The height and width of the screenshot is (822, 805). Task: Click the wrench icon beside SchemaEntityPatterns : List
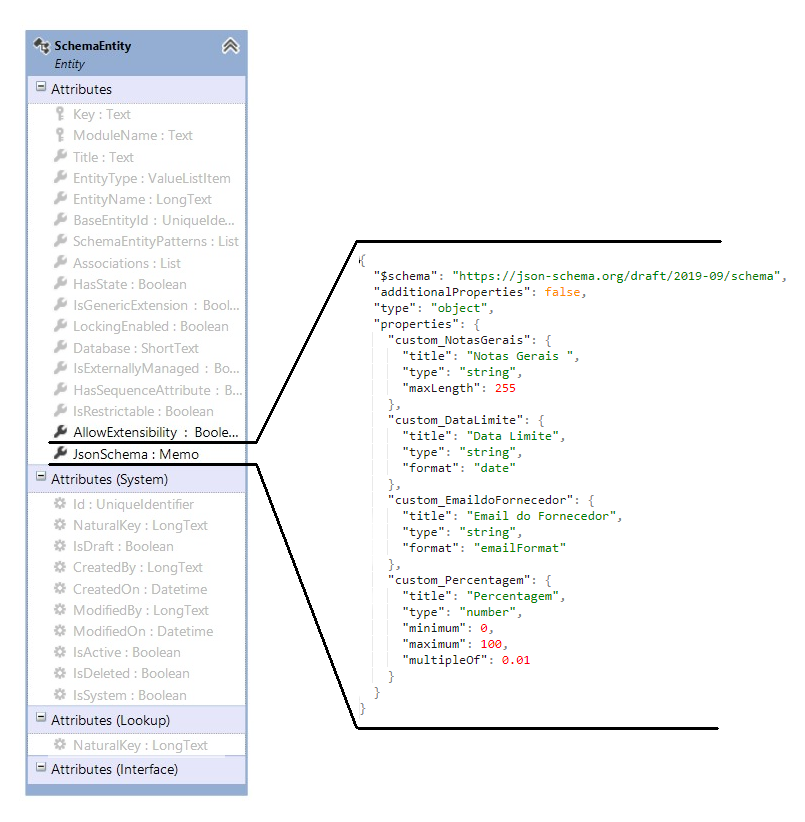[x=60, y=240]
